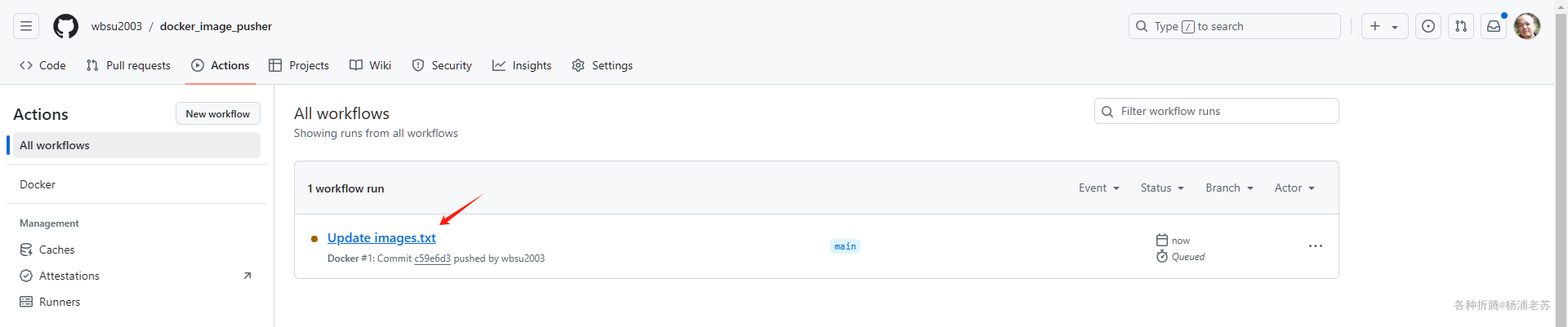The image size is (1568, 327).
Task: Open the create new plus dropdown
Action: 1384,26
